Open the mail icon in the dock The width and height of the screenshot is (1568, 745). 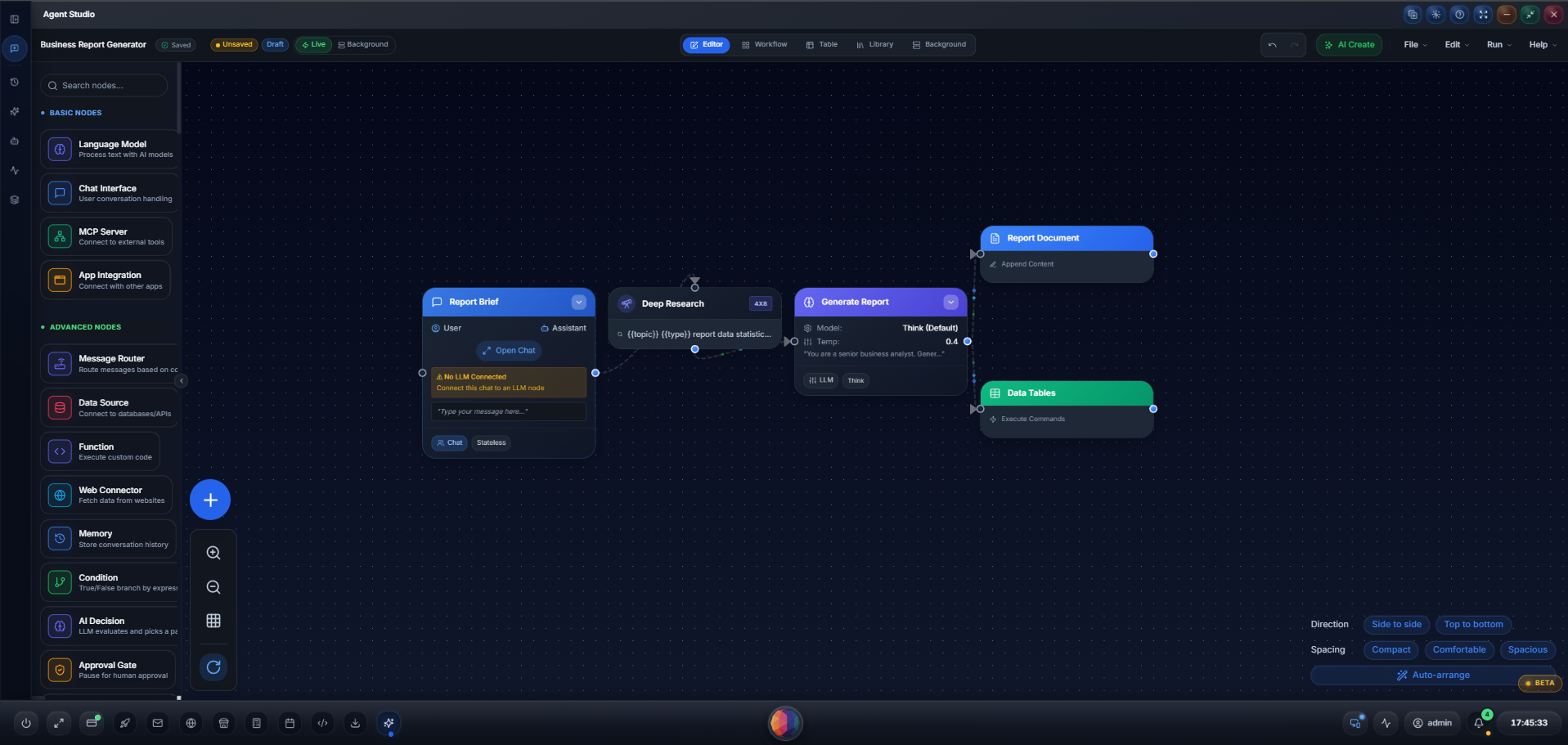coord(158,723)
